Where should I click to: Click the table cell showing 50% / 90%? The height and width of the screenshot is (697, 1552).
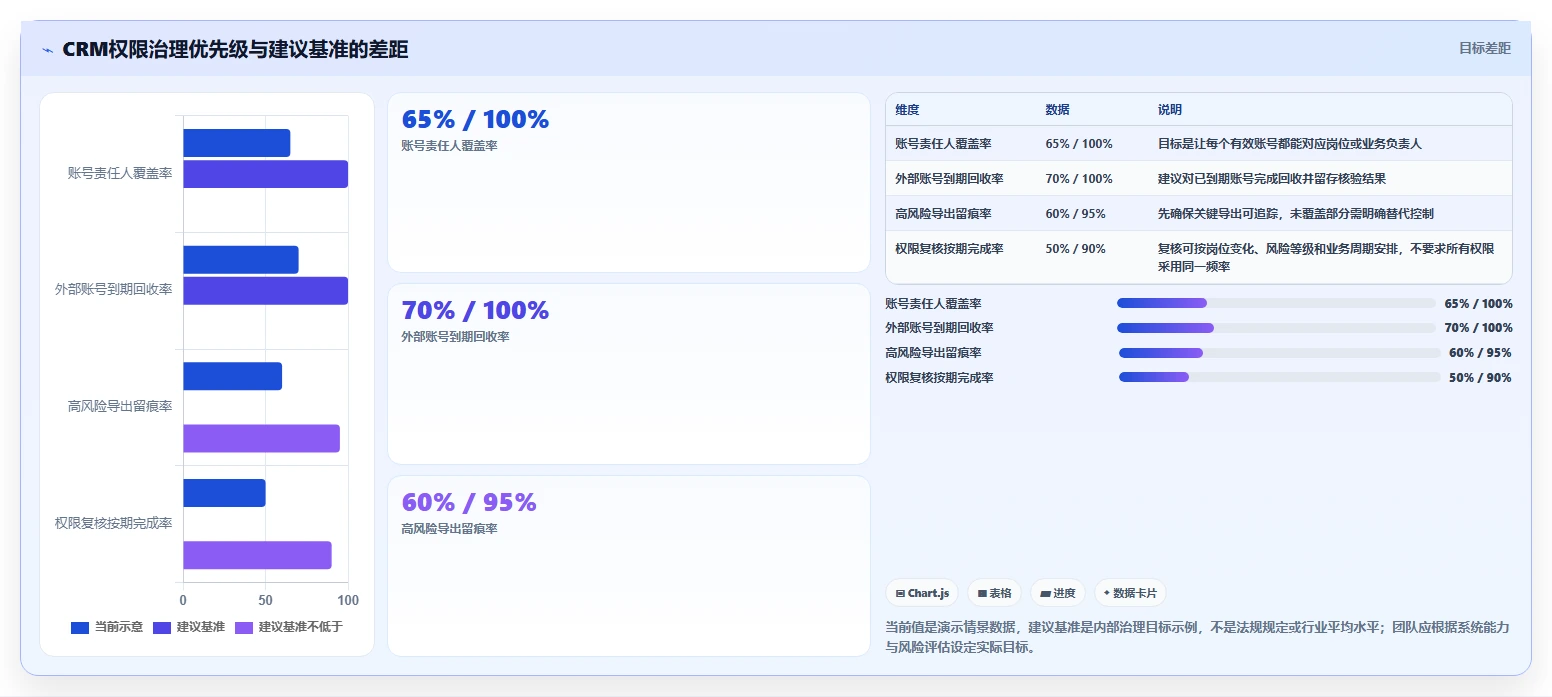pos(1075,249)
